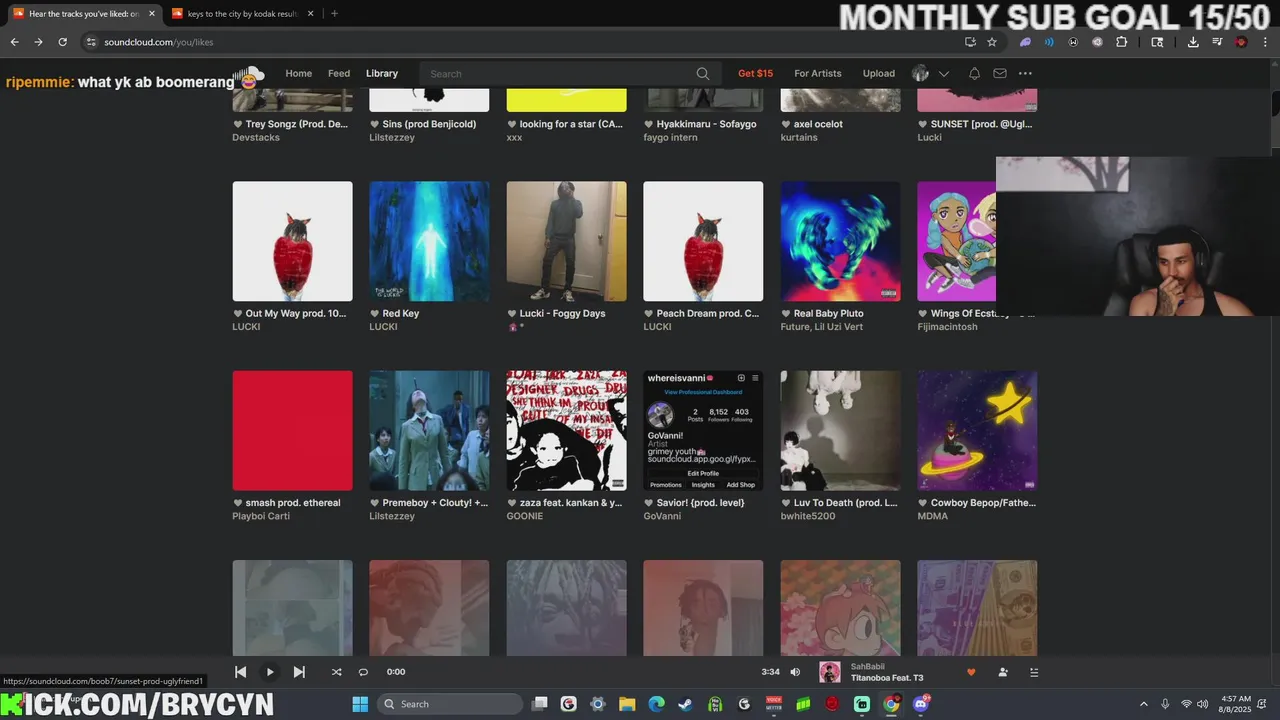Go back with the browser back arrow
1280x720 pixels.
pyautogui.click(x=14, y=42)
